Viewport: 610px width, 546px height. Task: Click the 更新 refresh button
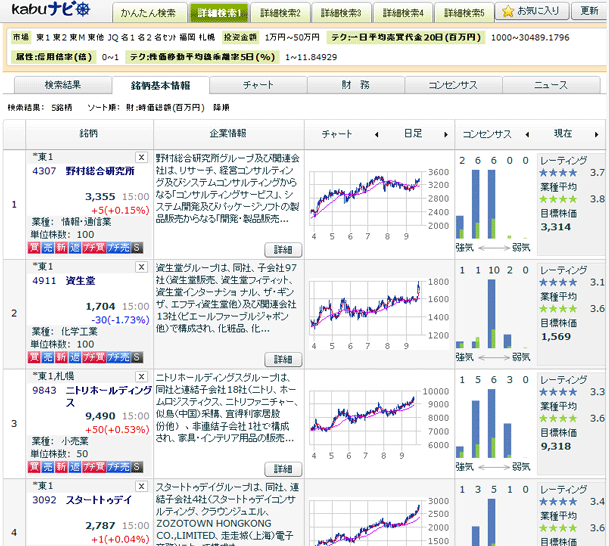(x=589, y=11)
